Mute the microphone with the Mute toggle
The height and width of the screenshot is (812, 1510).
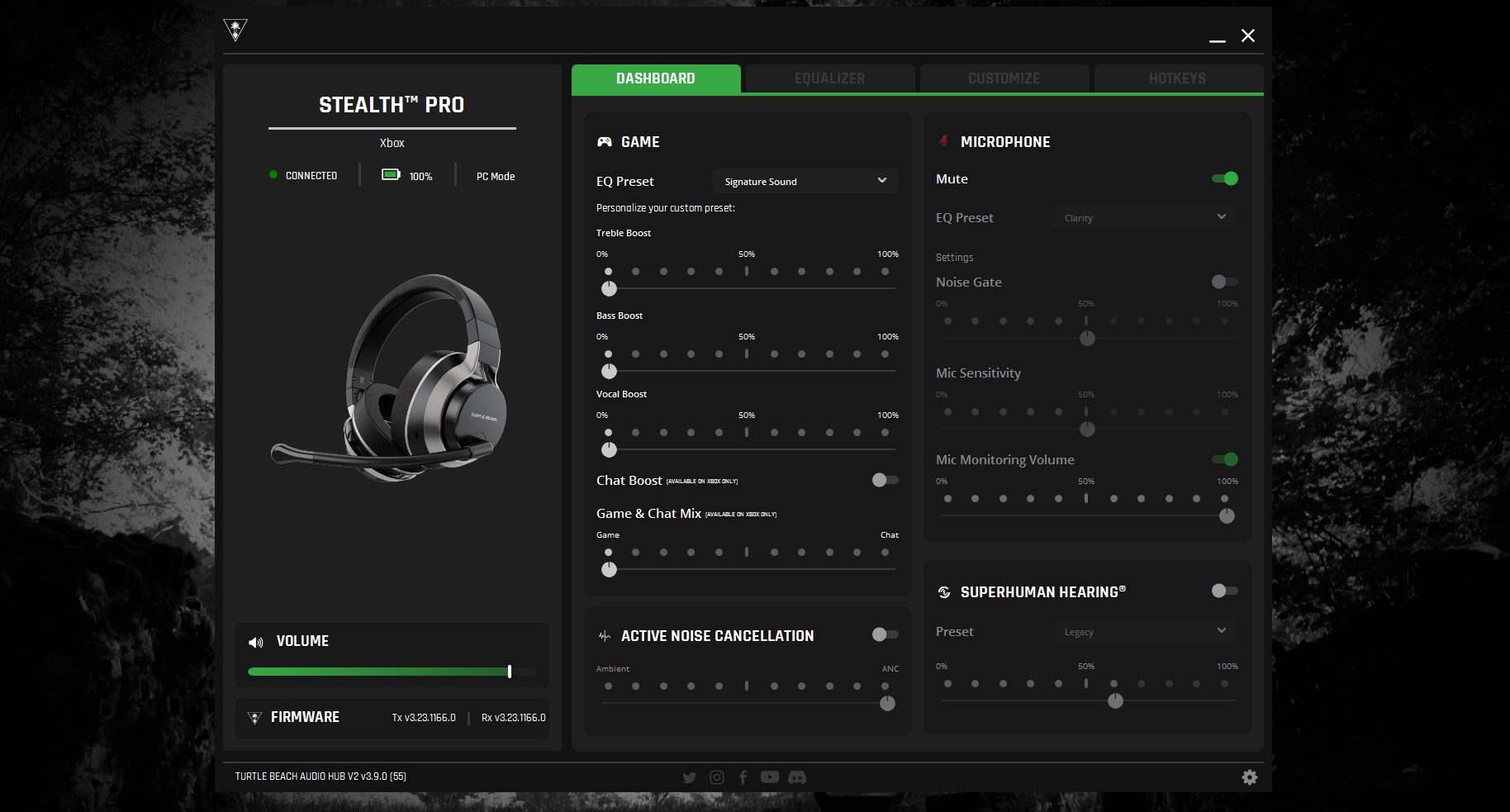[x=1225, y=178]
